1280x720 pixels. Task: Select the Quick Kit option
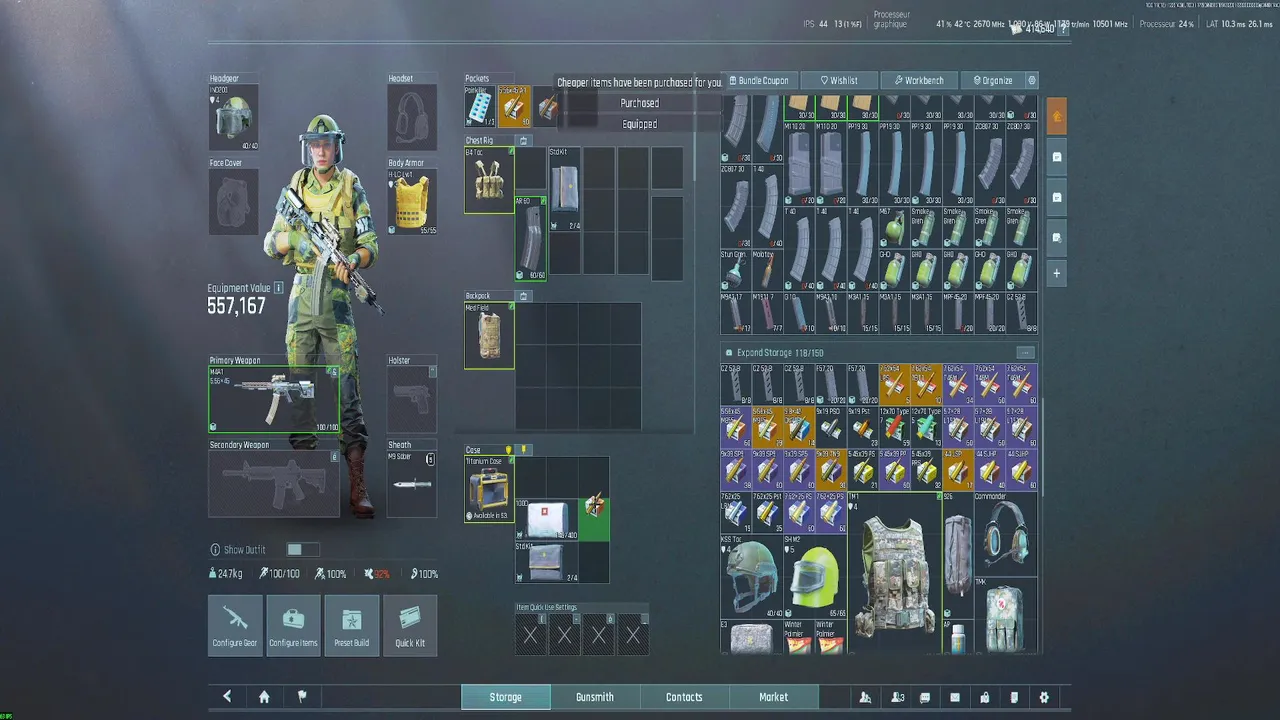tap(410, 625)
